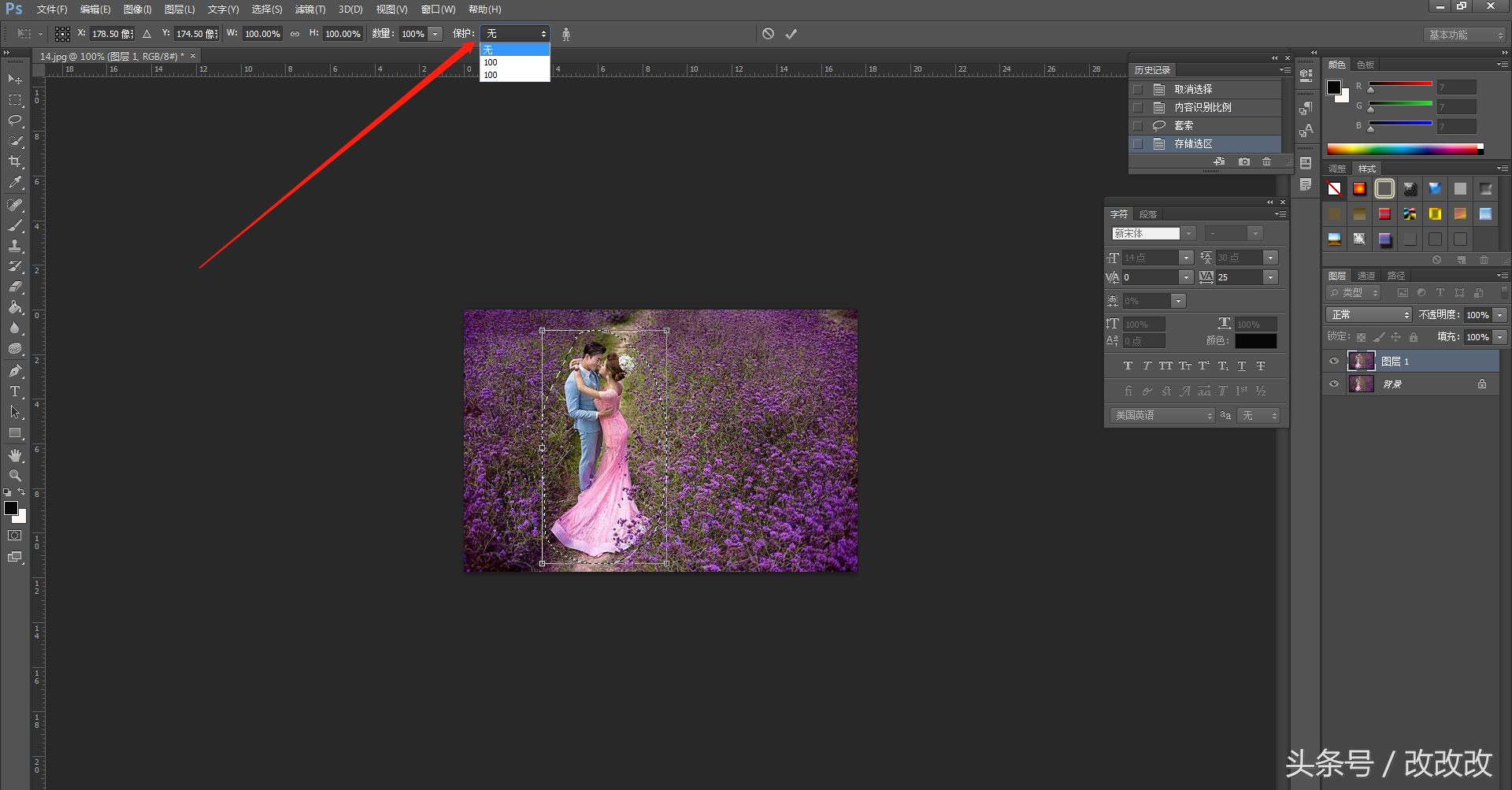Open the 保护 protect dropdown
This screenshot has height=790, width=1512.
click(x=515, y=34)
